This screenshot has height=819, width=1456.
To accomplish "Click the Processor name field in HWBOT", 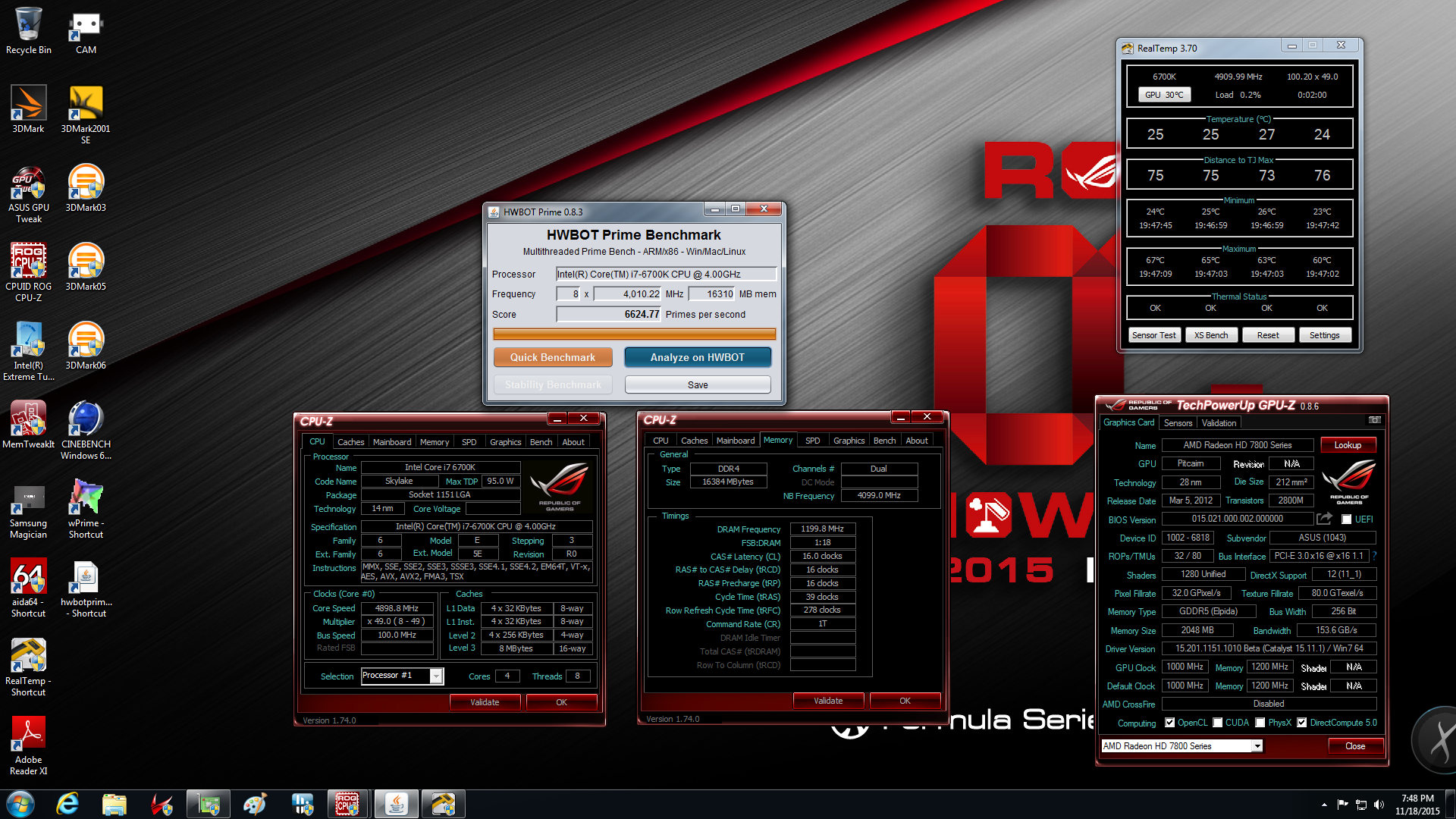I will 666,274.
